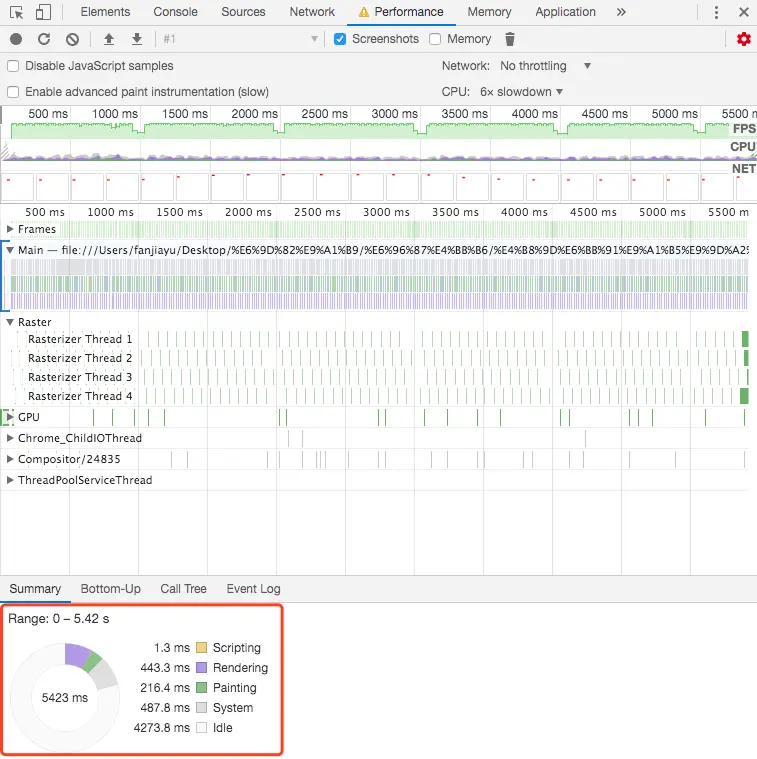This screenshot has width=757, height=759.
Task: Collapse the Raster track
Action: pyautogui.click(x=10, y=322)
